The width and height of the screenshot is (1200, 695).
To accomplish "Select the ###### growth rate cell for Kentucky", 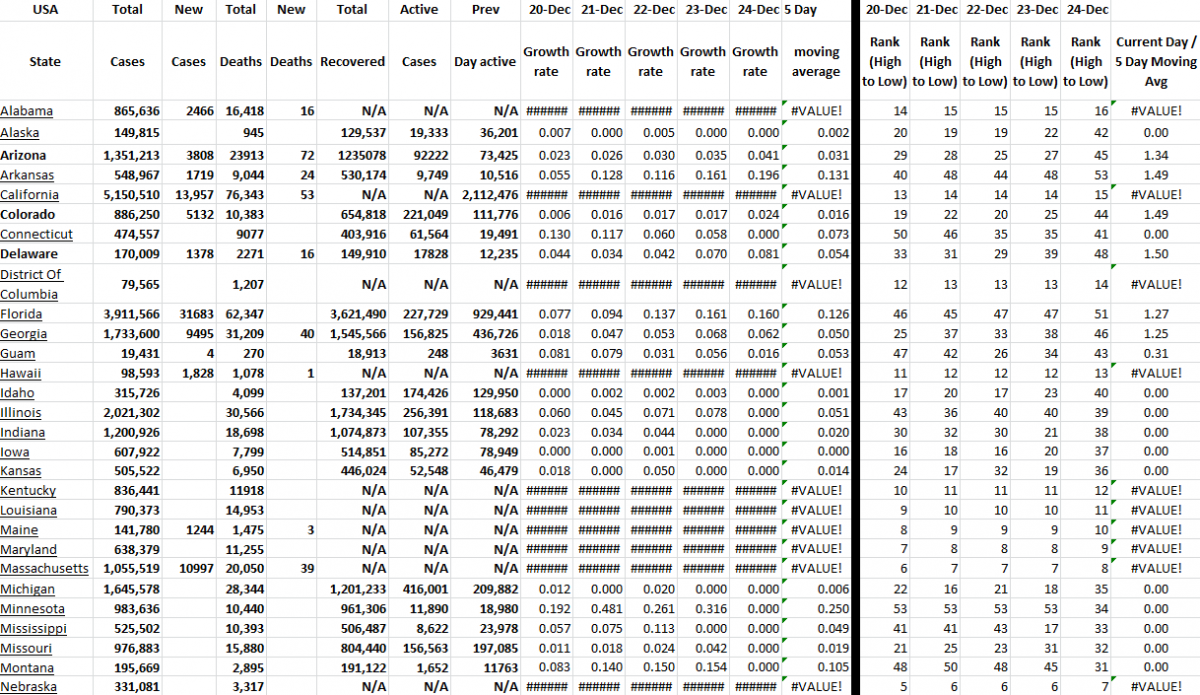I will click(x=546, y=490).
